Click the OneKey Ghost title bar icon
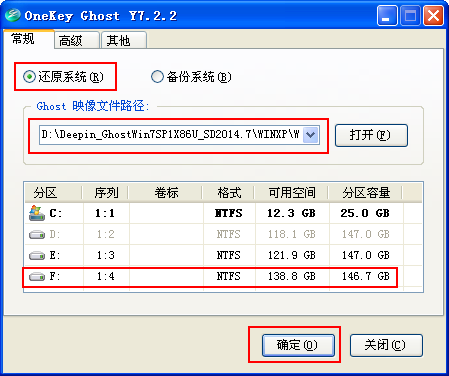Screen dimensions: 449x376 [13, 15]
